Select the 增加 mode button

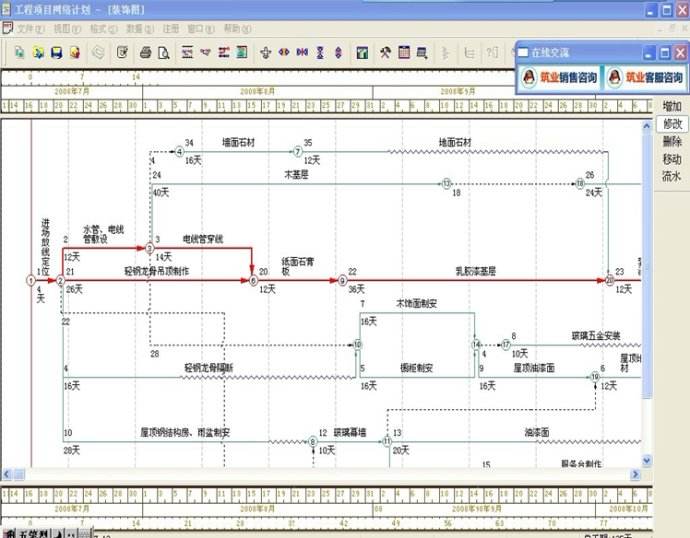pos(672,106)
